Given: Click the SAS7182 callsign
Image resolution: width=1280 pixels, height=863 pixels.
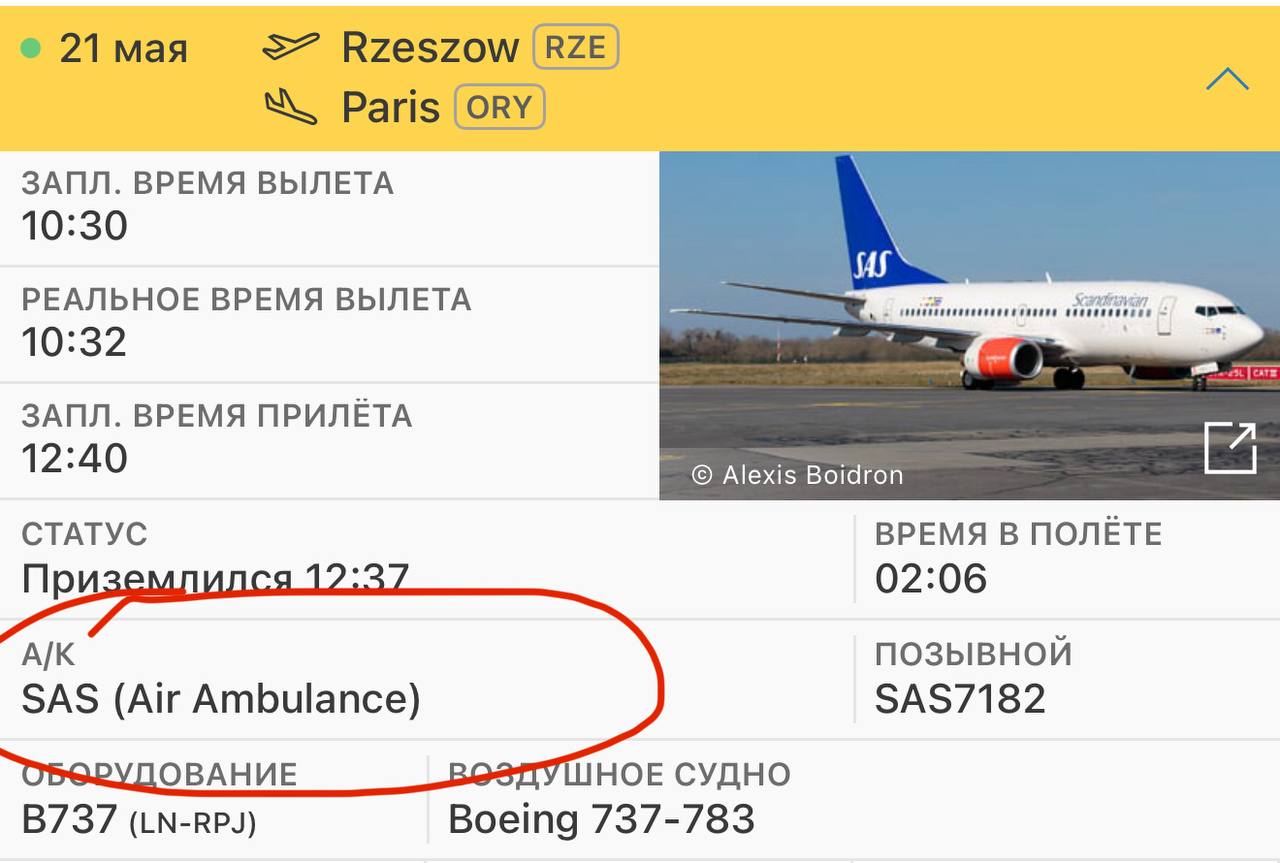Looking at the screenshot, I should pos(960,698).
